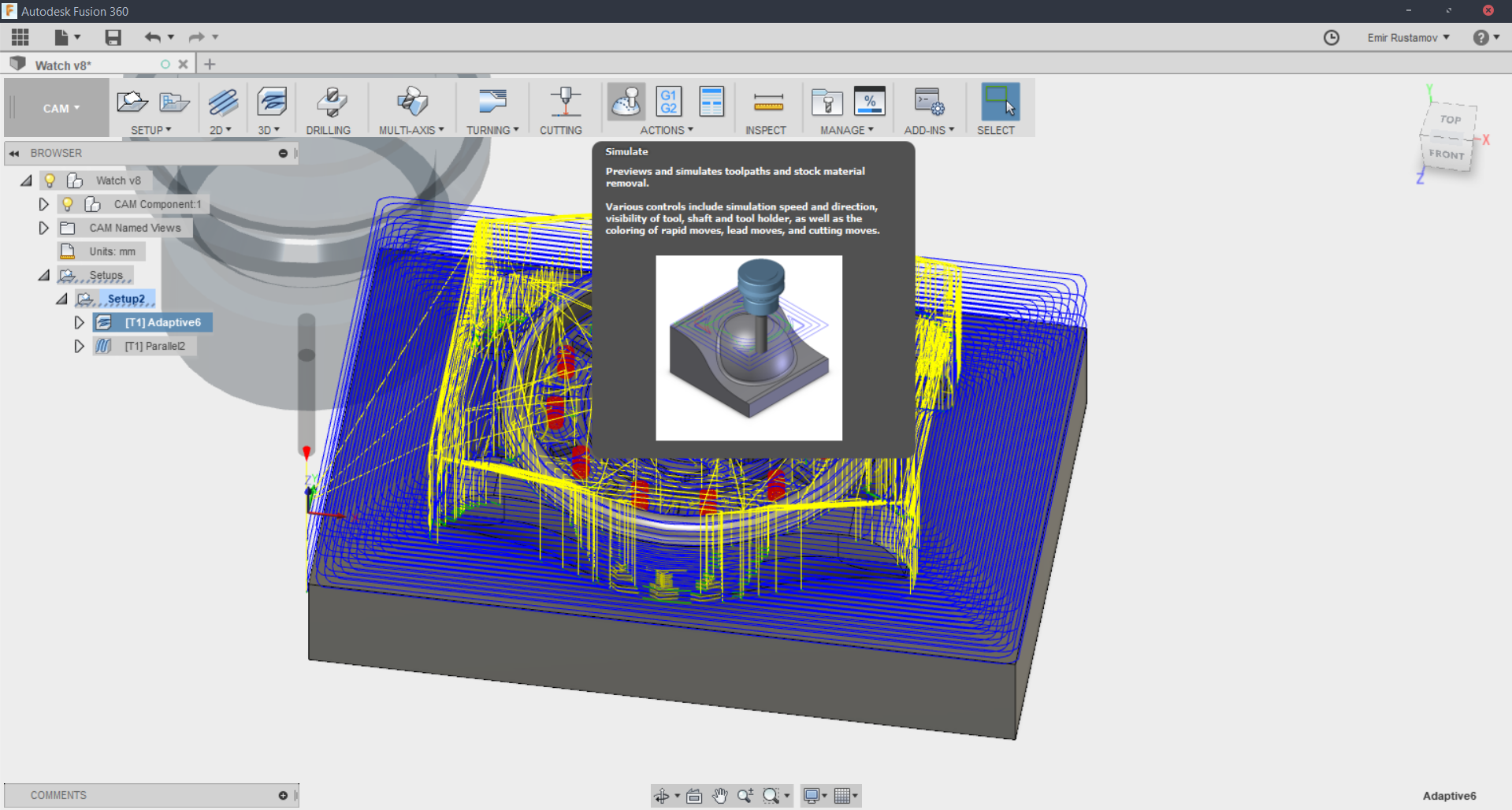Click the Drilling tool icon
The width and height of the screenshot is (1512, 810).
pos(331,102)
